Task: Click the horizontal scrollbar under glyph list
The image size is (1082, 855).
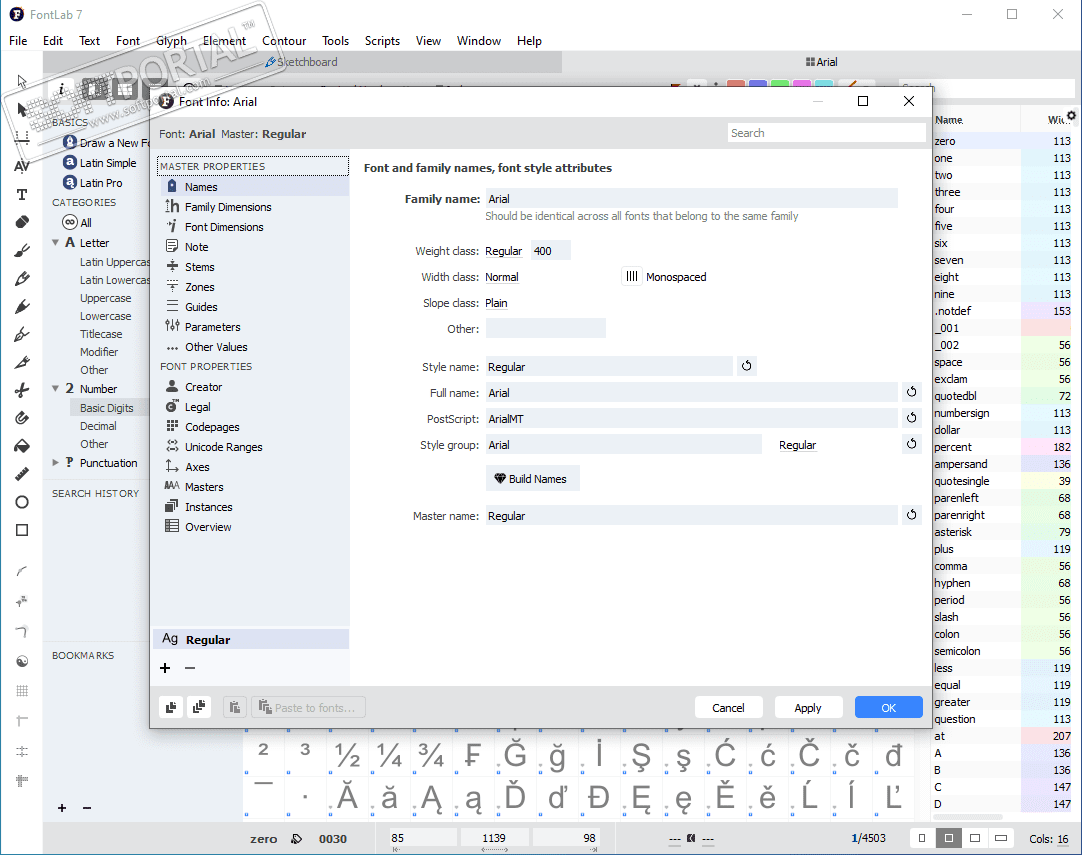Action: click(x=967, y=817)
